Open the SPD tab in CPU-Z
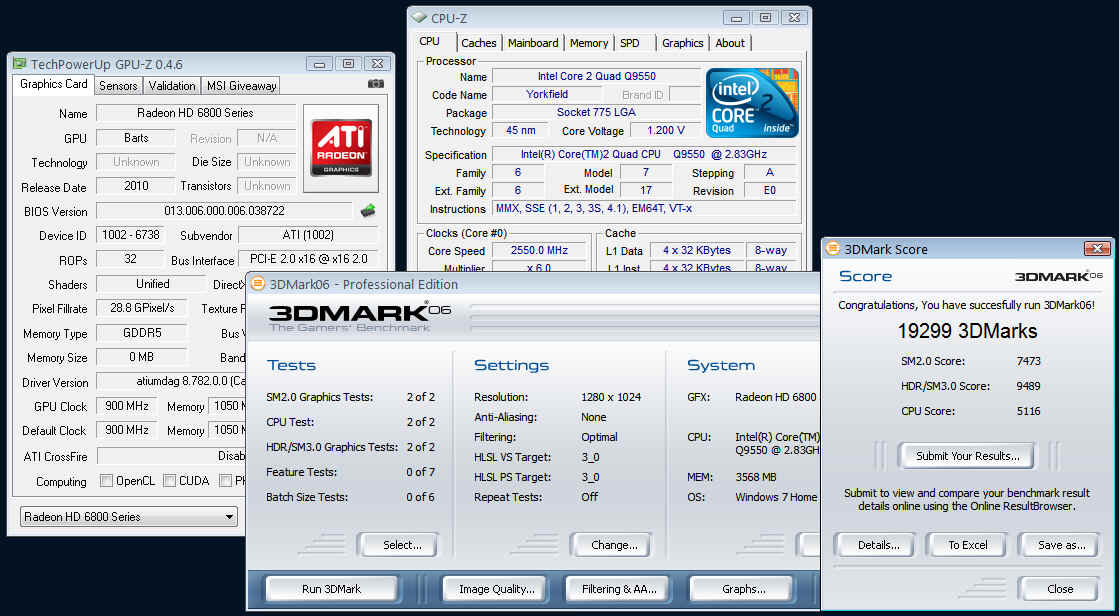 click(630, 44)
